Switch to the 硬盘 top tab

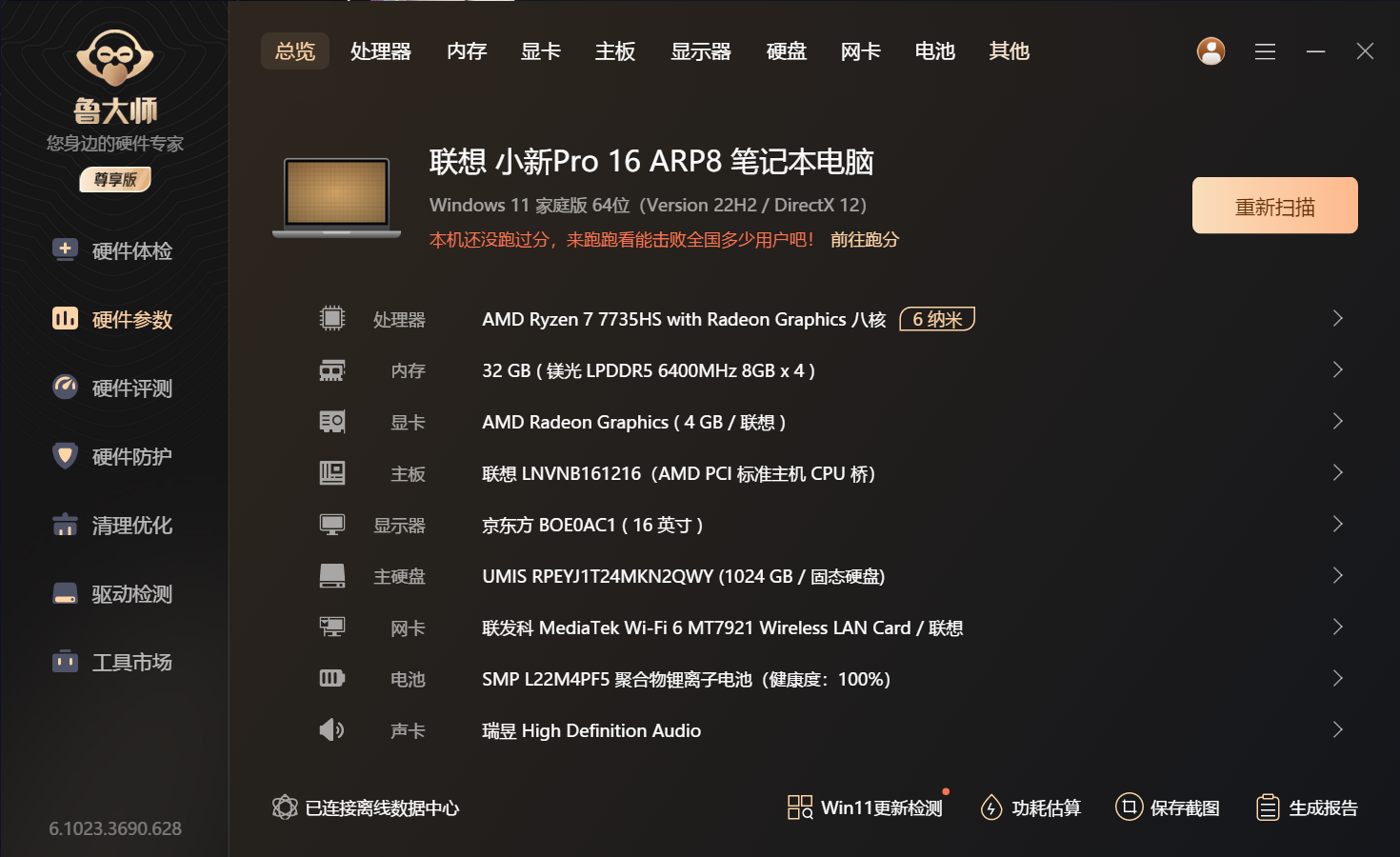[787, 51]
